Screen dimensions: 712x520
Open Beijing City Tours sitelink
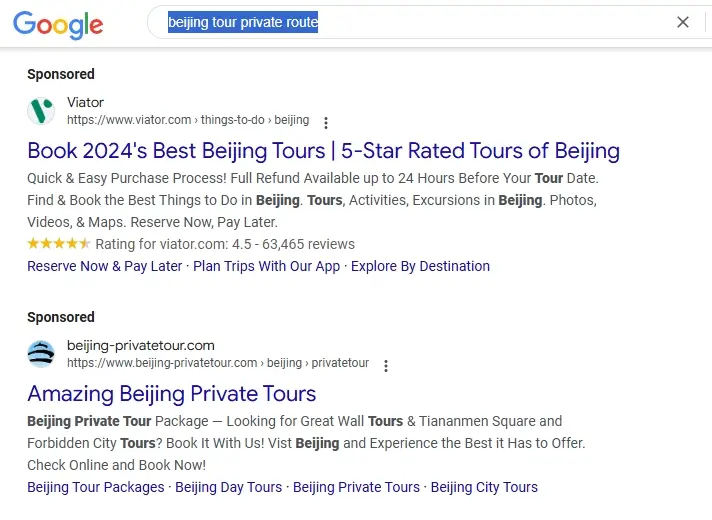click(484, 487)
